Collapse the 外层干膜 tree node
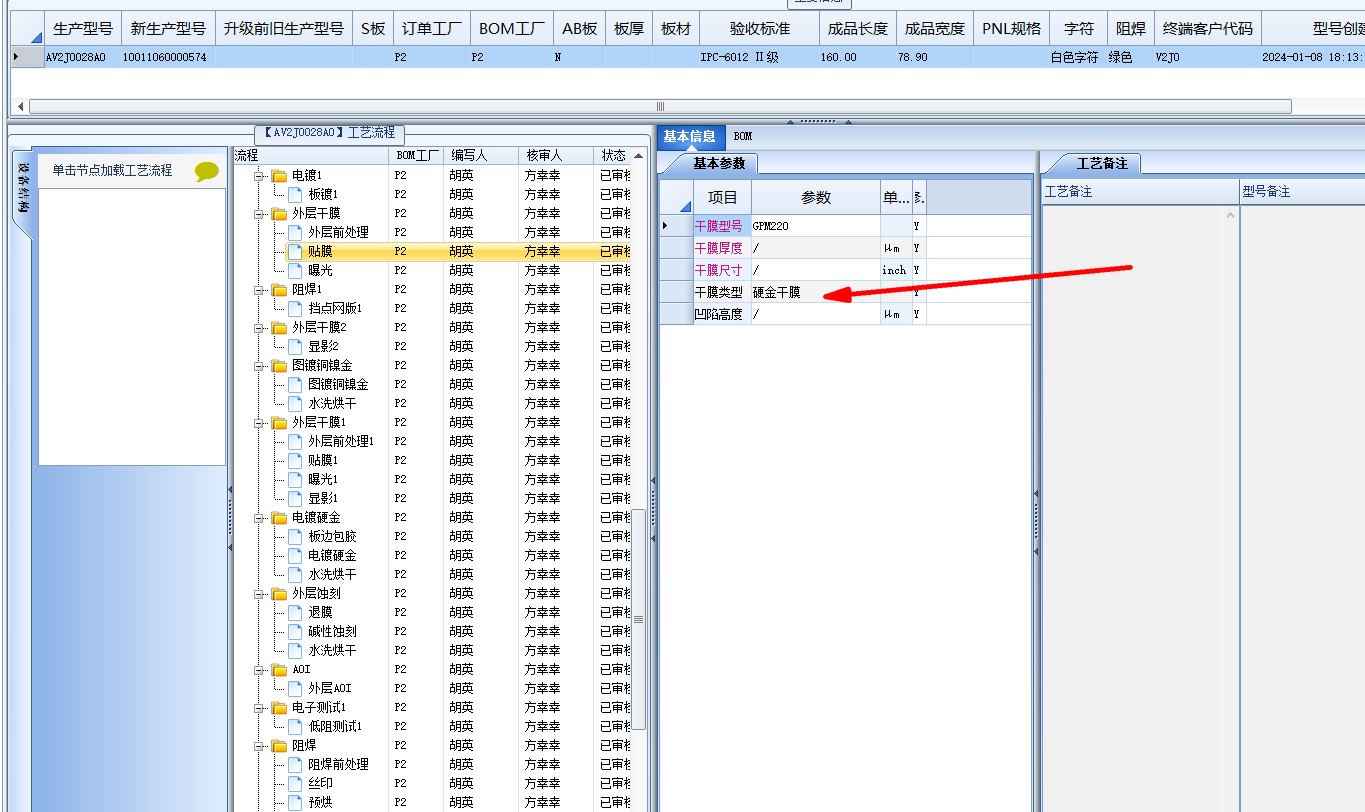This screenshot has width=1365, height=812. pyautogui.click(x=260, y=214)
